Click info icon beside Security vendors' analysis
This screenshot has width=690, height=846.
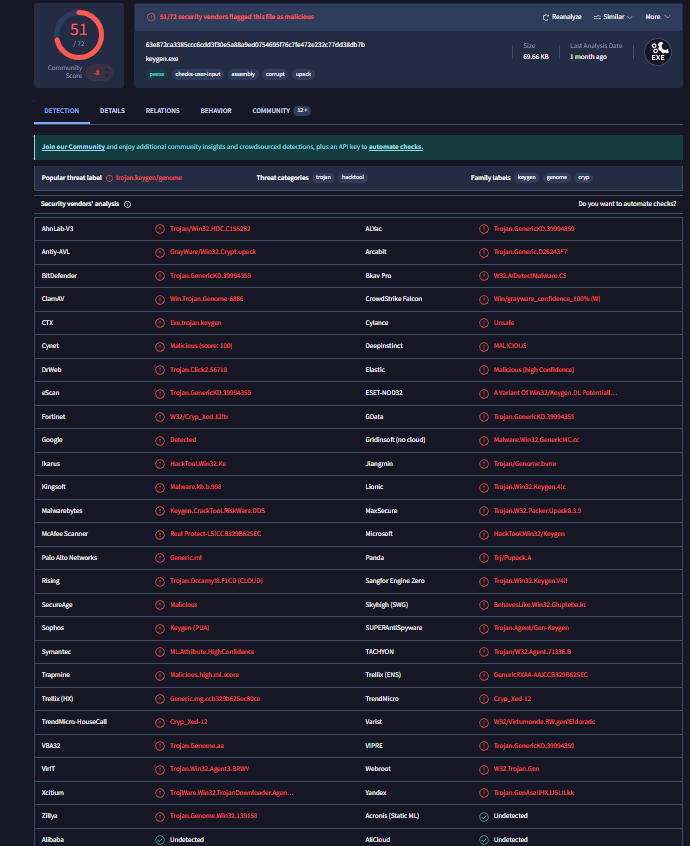(127, 203)
